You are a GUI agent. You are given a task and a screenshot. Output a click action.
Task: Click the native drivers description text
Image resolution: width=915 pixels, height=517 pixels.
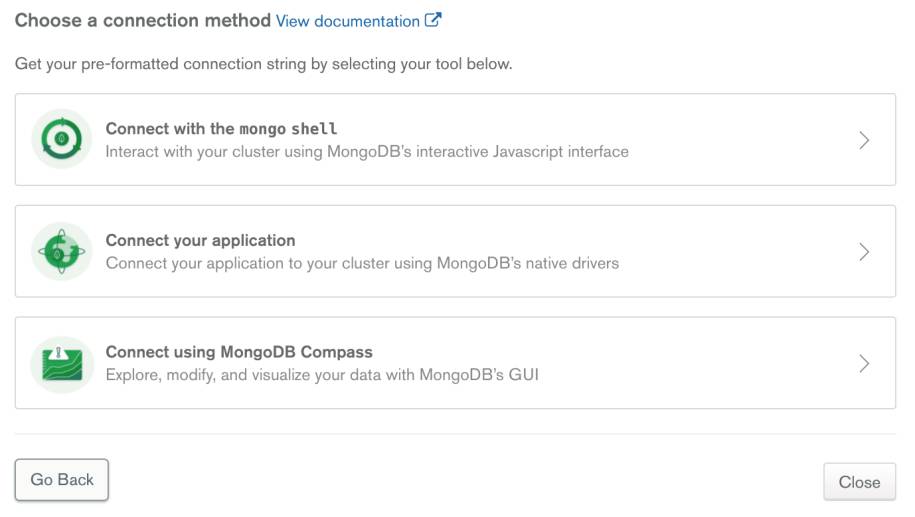362,263
